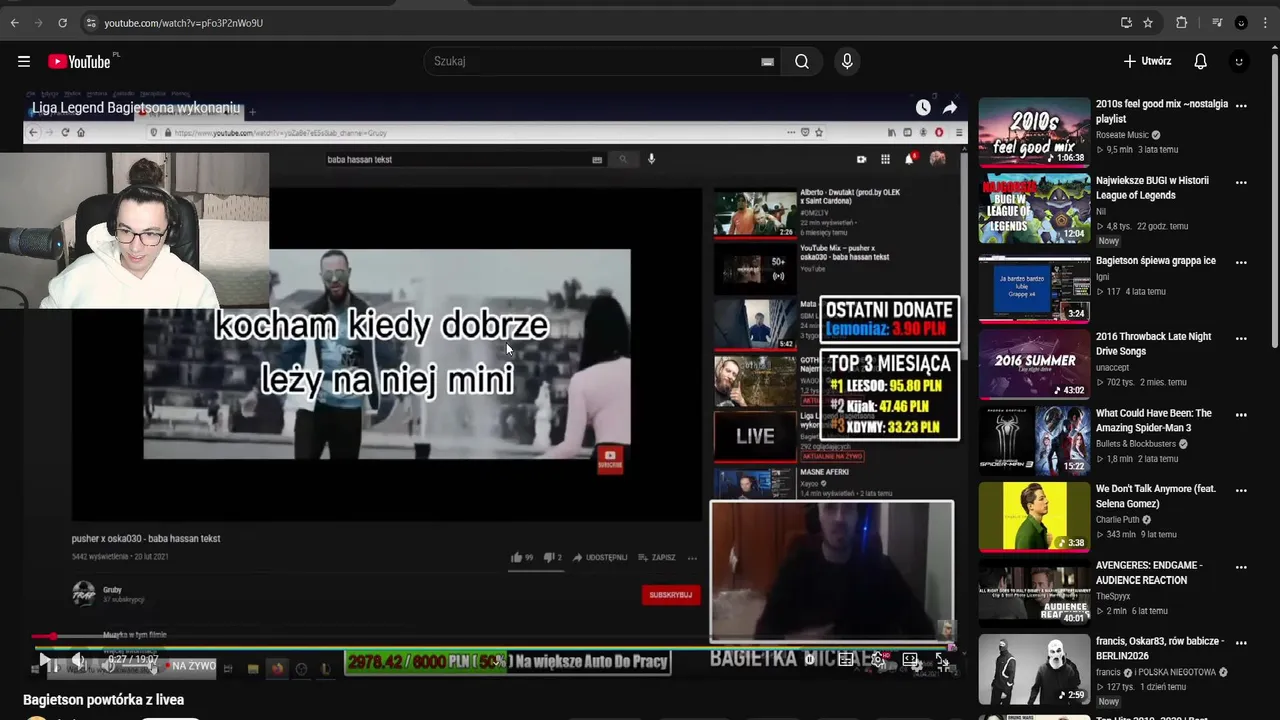View site information icon in the address bar

pos(91,23)
